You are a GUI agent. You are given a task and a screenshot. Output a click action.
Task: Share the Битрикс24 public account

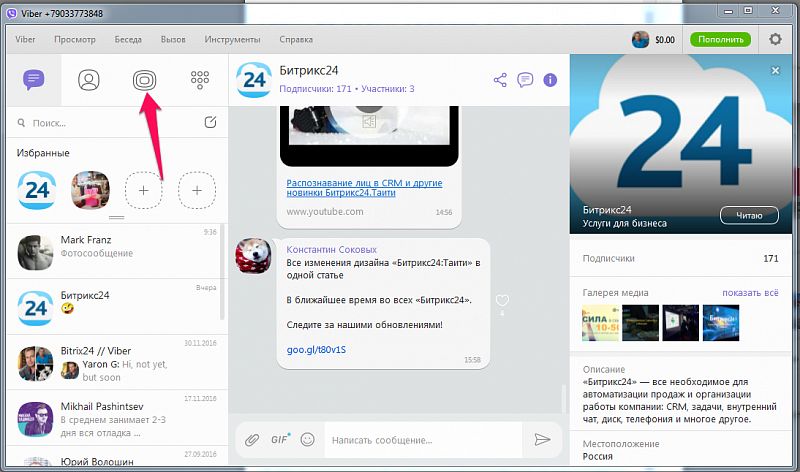[x=501, y=80]
